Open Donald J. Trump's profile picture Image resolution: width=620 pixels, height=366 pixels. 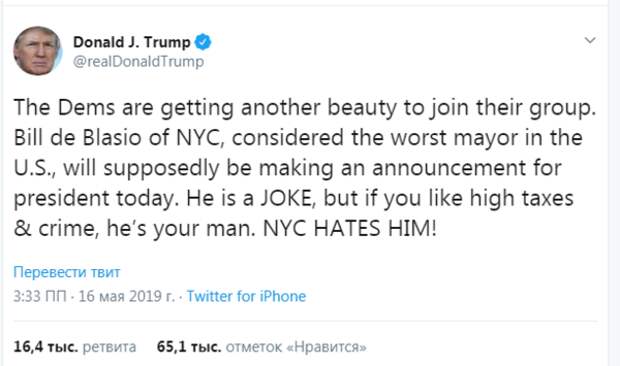tap(38, 51)
